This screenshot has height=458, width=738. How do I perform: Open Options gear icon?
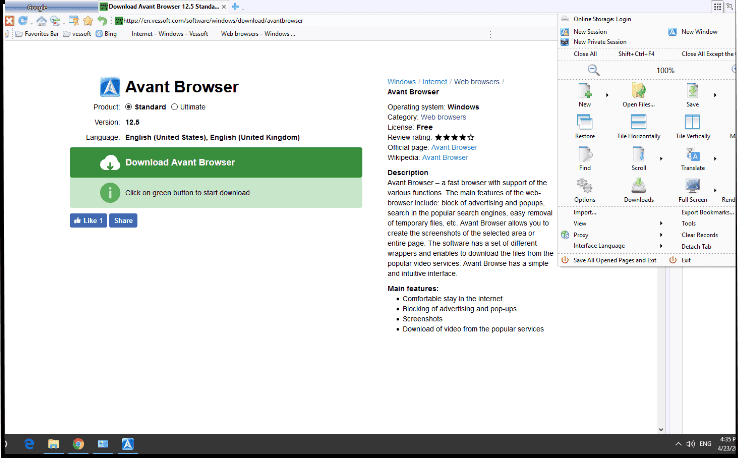point(585,186)
